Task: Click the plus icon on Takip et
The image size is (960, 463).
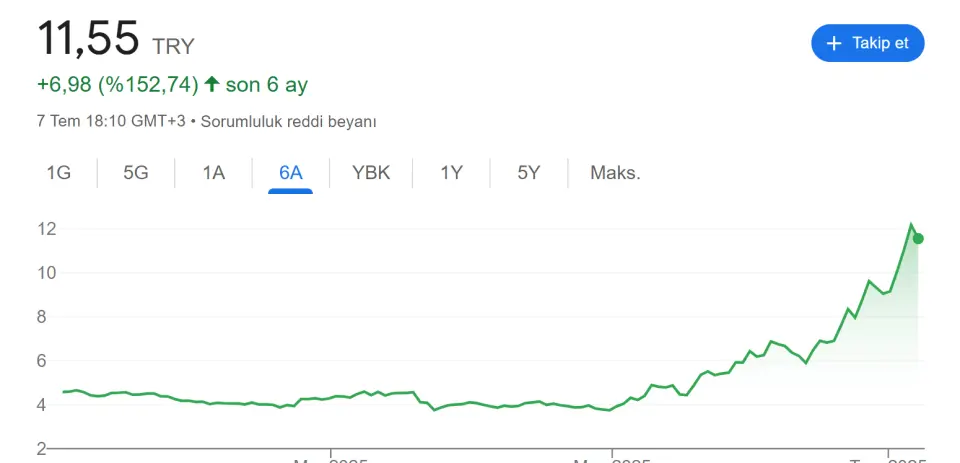Action: tap(834, 43)
